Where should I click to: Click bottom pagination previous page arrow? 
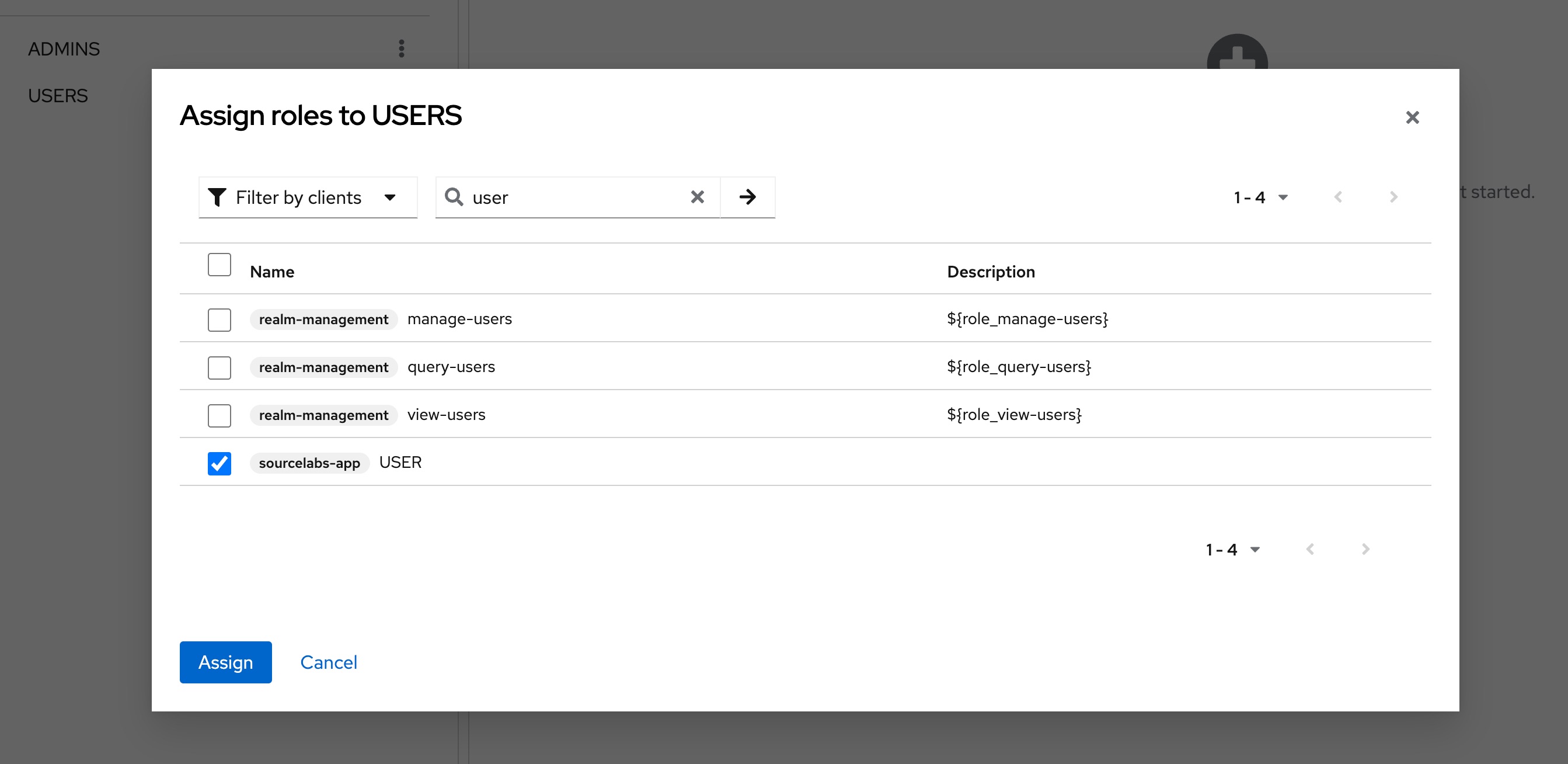(x=1309, y=549)
